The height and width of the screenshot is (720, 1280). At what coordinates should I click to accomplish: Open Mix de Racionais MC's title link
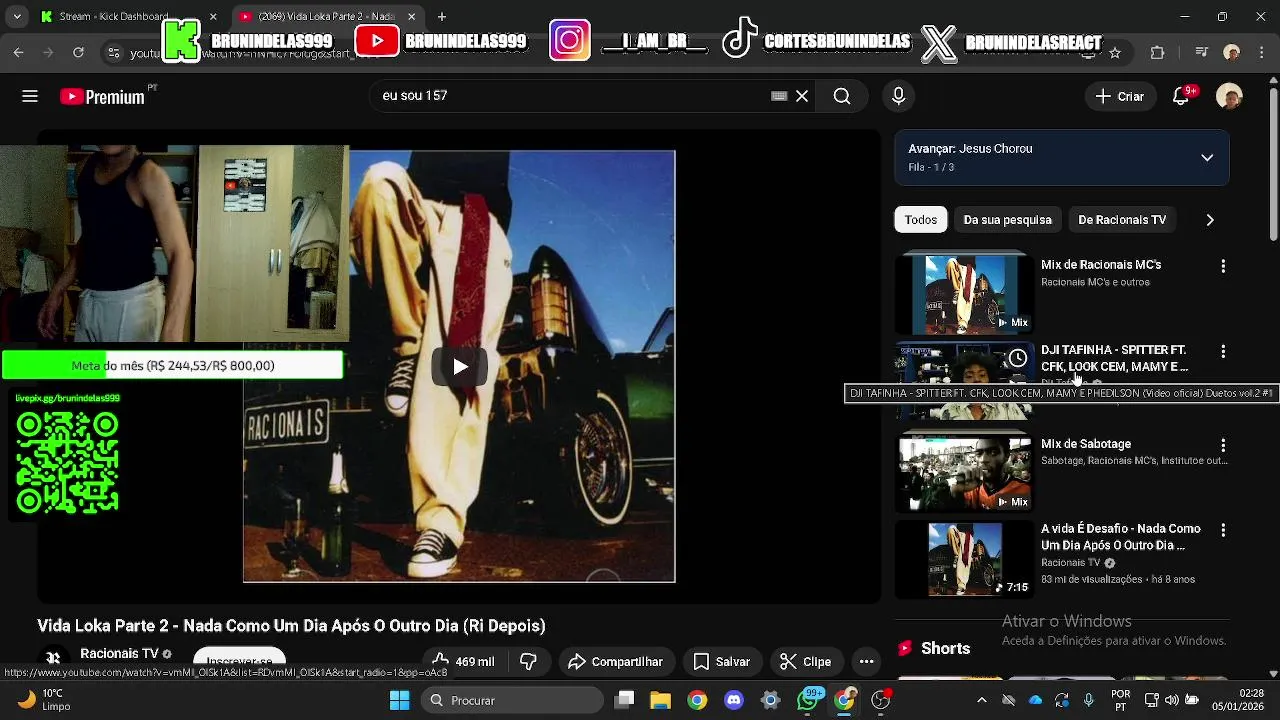tap(1101, 265)
